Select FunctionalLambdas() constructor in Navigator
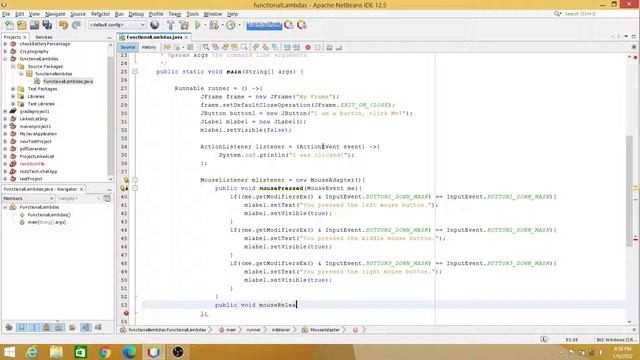Screen dimensions: 640x360 tap(49, 215)
